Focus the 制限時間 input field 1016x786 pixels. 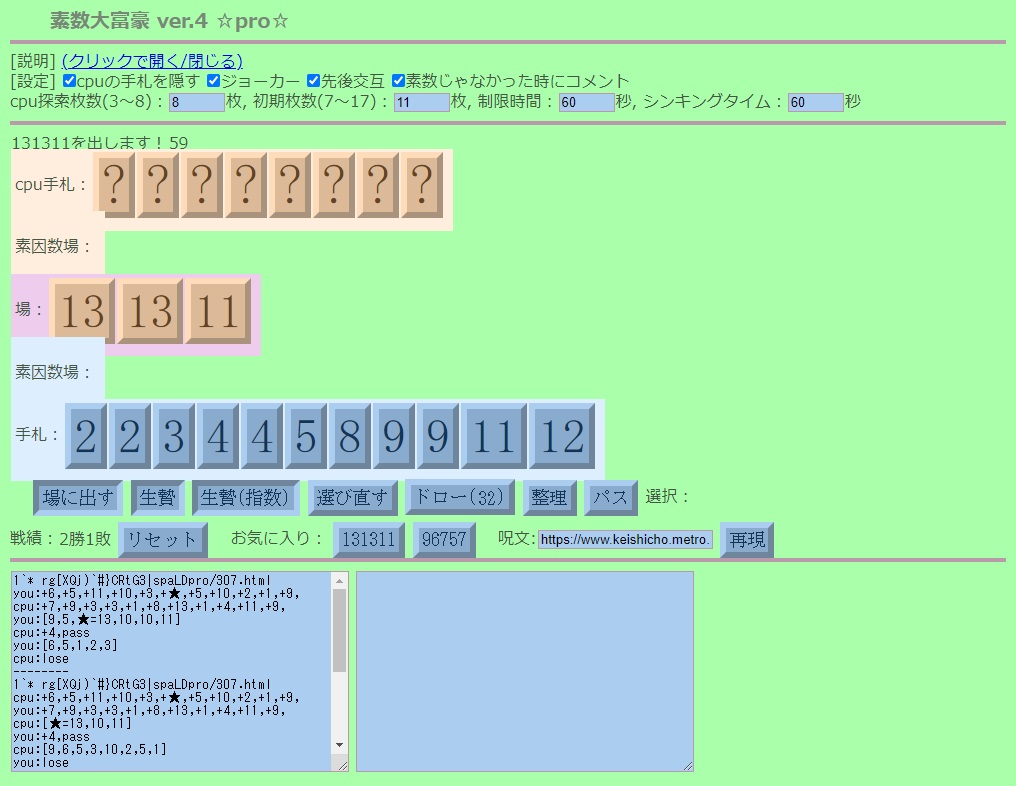pos(586,102)
